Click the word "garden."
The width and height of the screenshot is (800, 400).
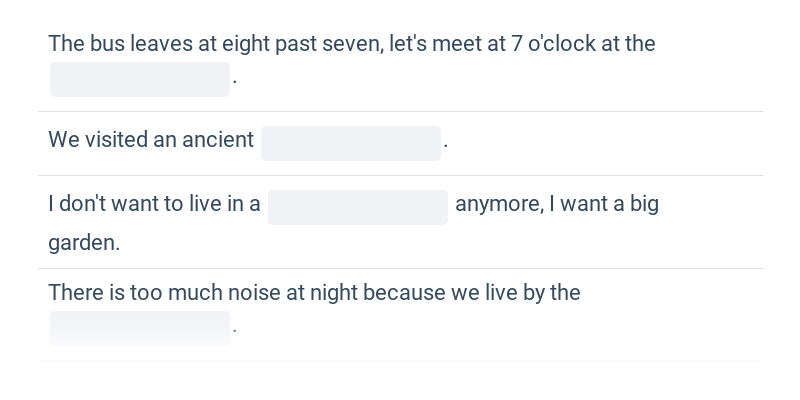pyautogui.click(x=84, y=243)
